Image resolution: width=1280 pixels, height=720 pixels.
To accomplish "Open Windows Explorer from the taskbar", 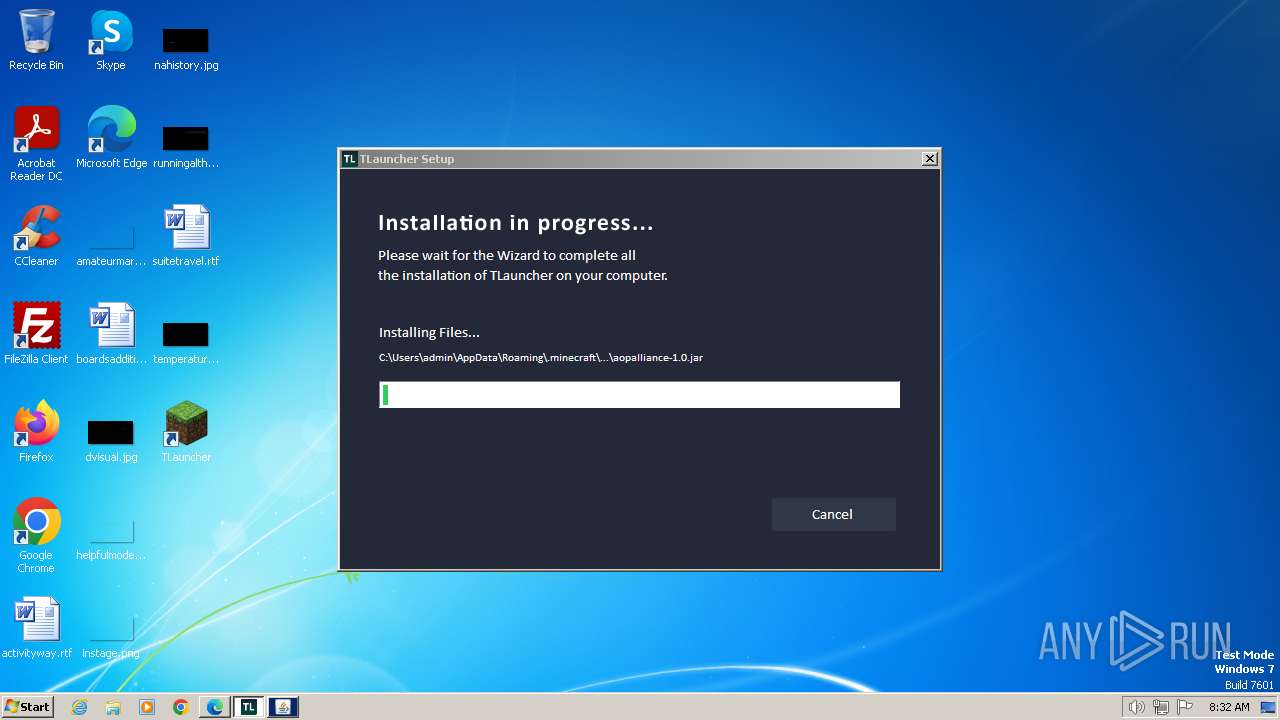I will [113, 707].
